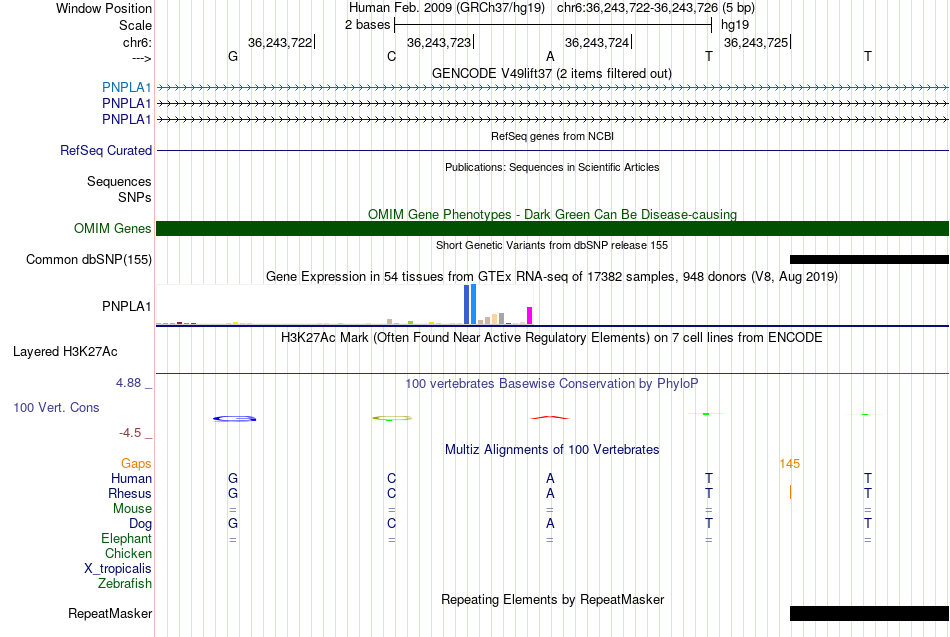Click 'Gene Expression in 54 tissues' title

(552, 276)
